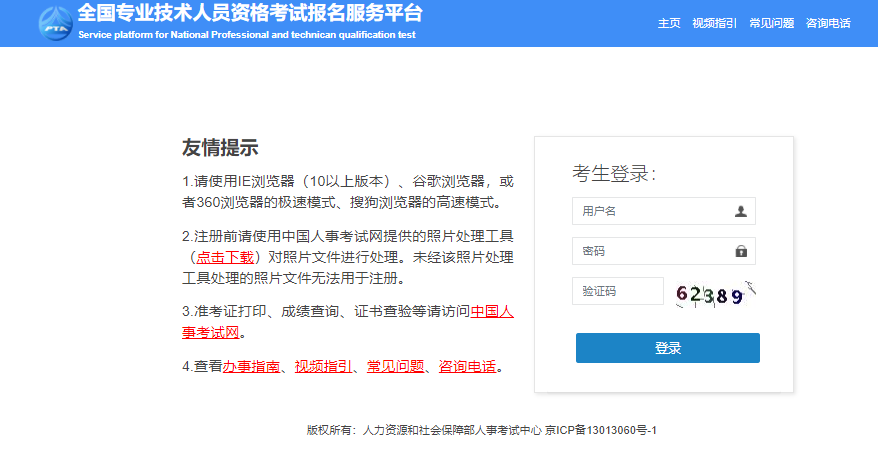Refresh the captcha image showing 62389
This screenshot has width=878, height=456.
[714, 293]
